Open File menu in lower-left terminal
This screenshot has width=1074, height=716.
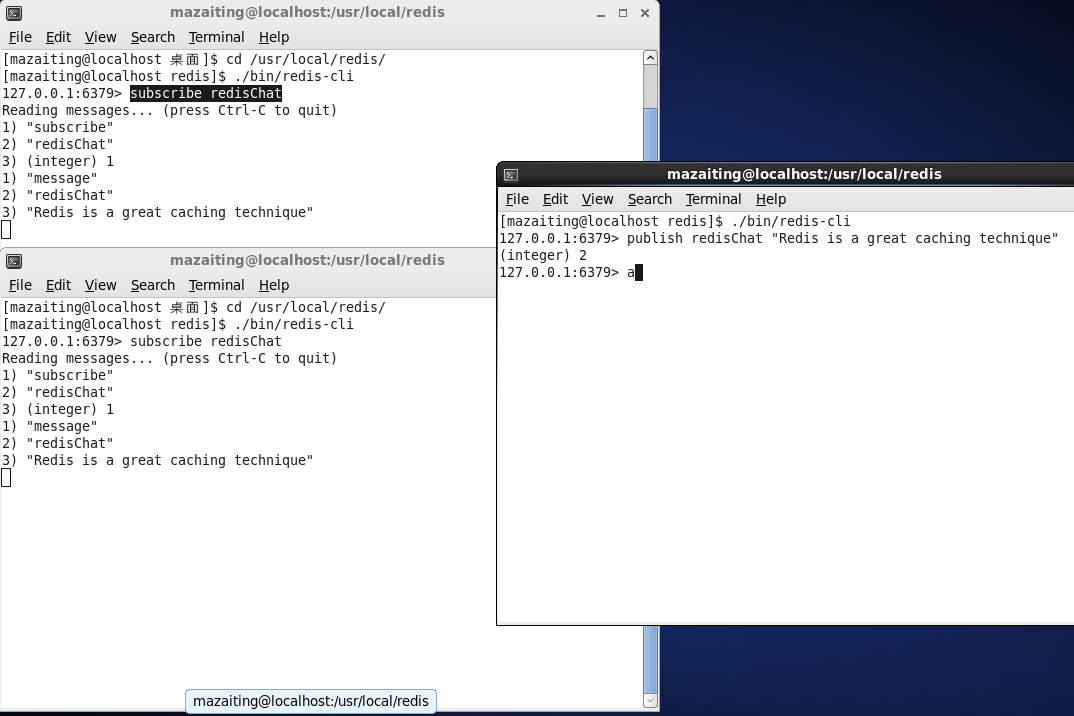pos(20,285)
